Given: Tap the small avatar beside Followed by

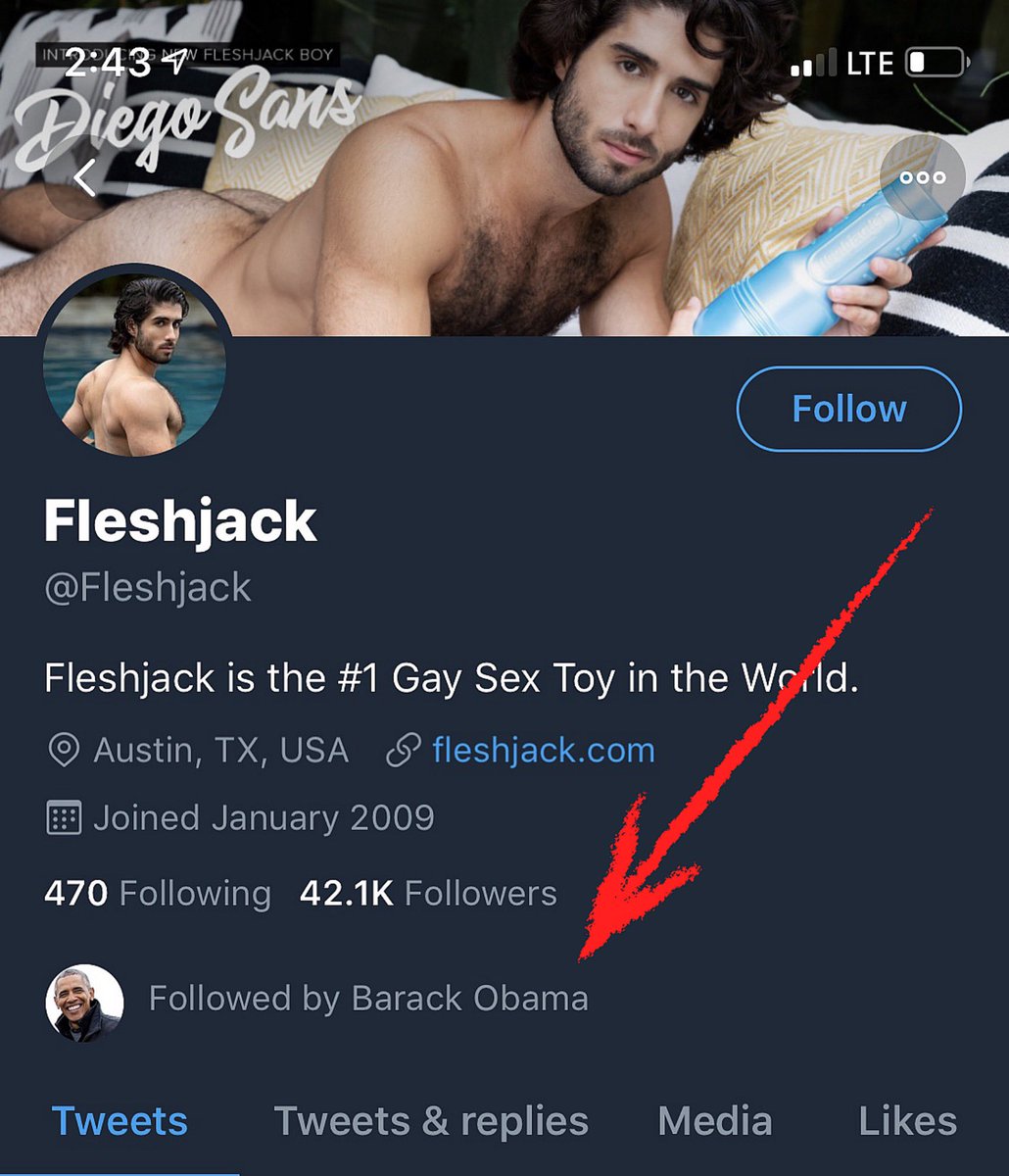Looking at the screenshot, I should click(85, 1002).
